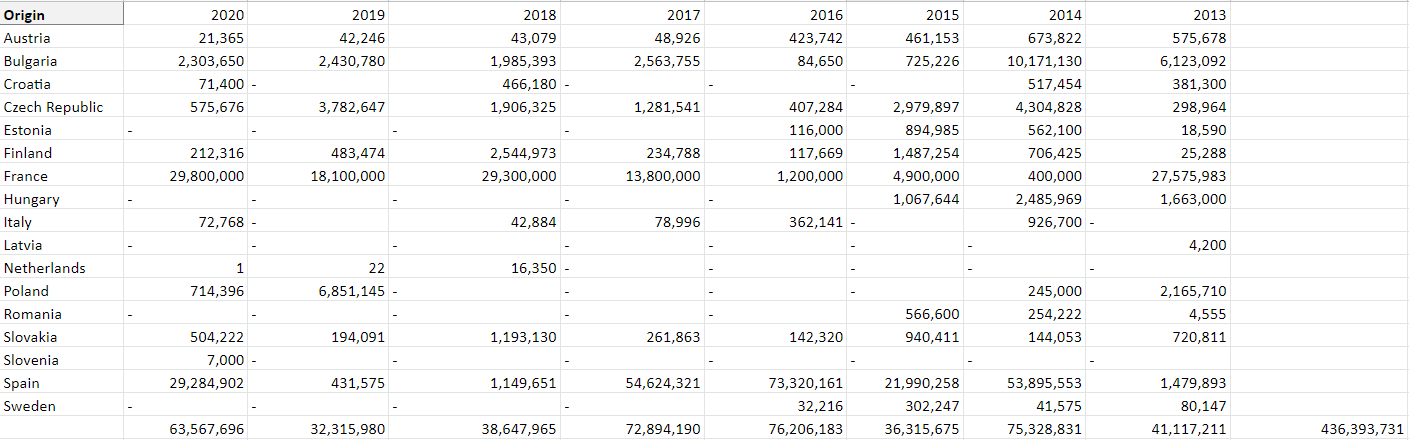Select Austria 2014 value 673,822
This screenshot has height=440, width=1409.
[x=1025, y=38]
